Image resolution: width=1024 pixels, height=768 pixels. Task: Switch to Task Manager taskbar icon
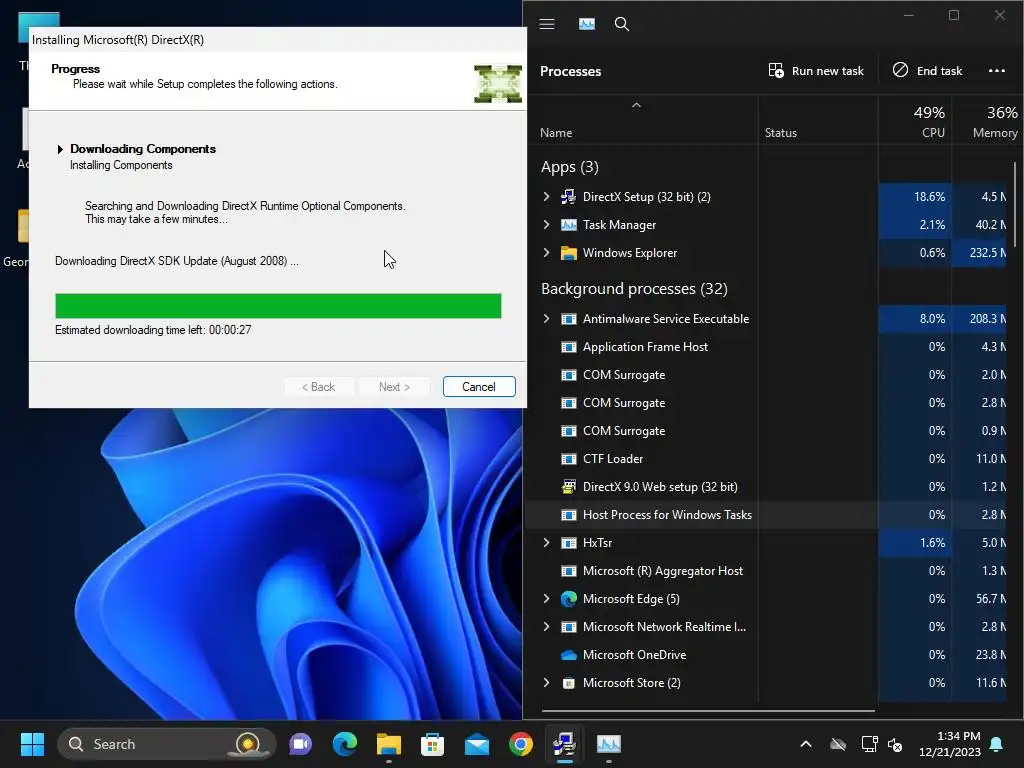click(x=609, y=744)
